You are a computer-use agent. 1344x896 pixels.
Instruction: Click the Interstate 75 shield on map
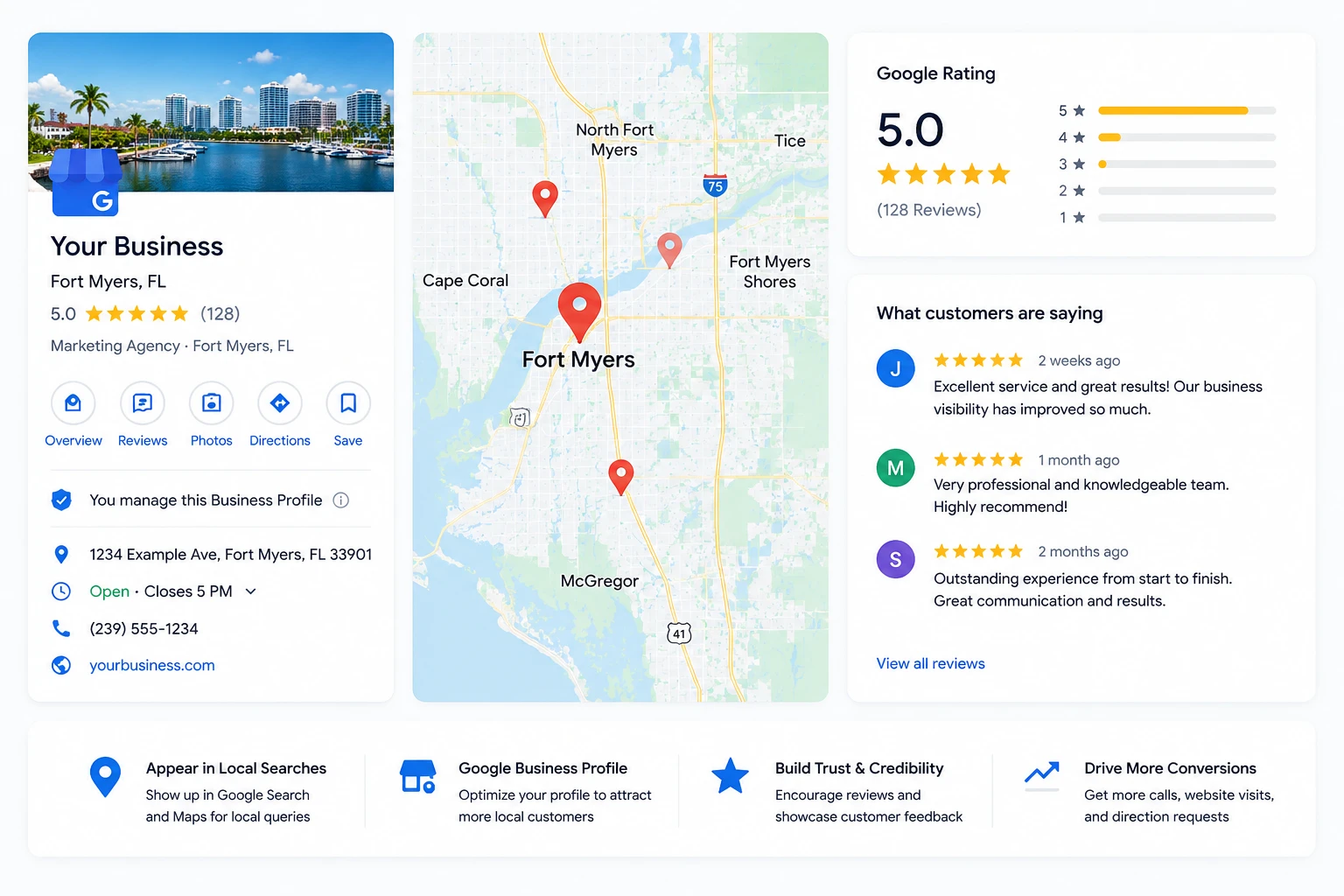pos(716,185)
